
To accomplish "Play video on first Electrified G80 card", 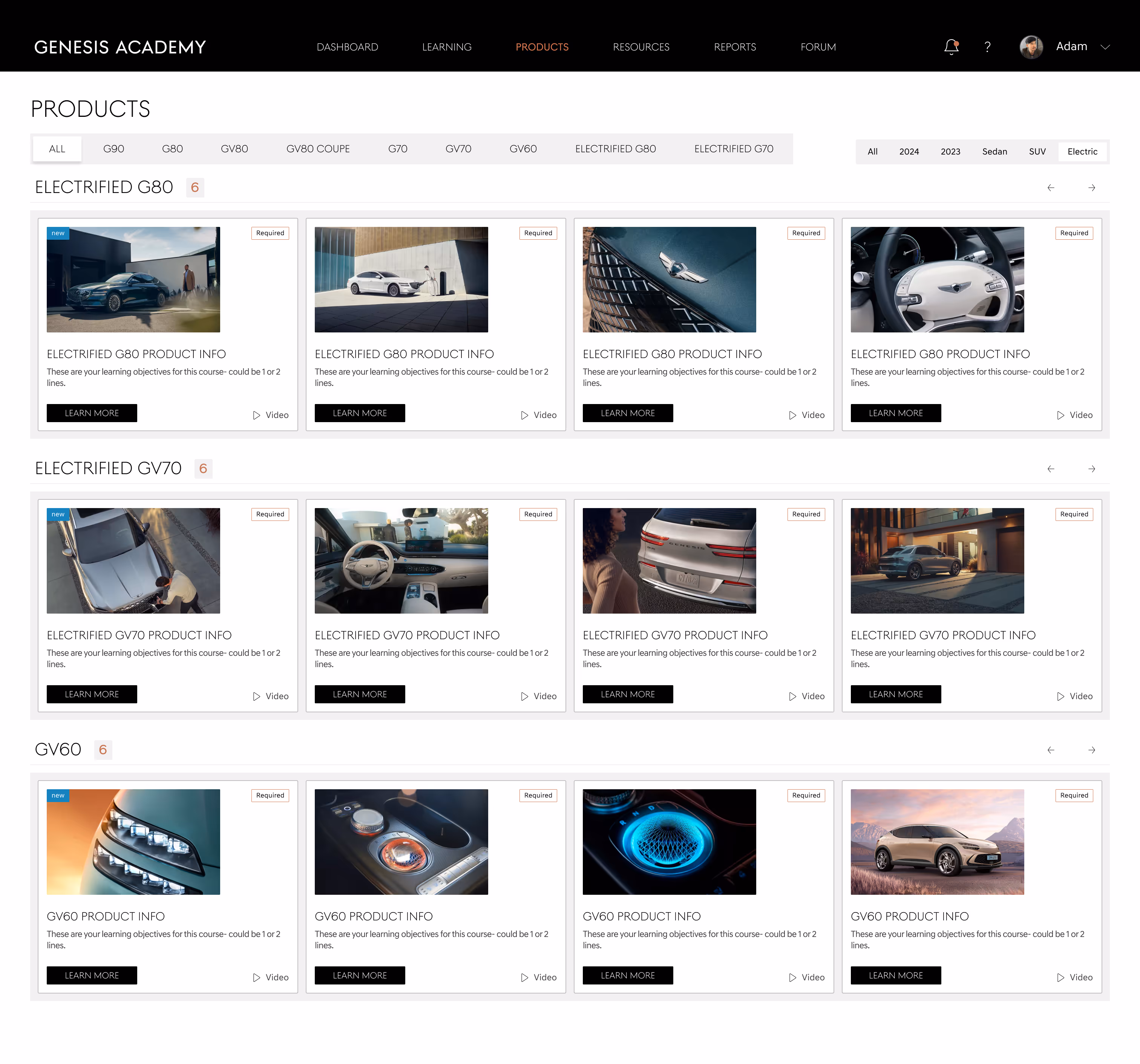I will [271, 415].
